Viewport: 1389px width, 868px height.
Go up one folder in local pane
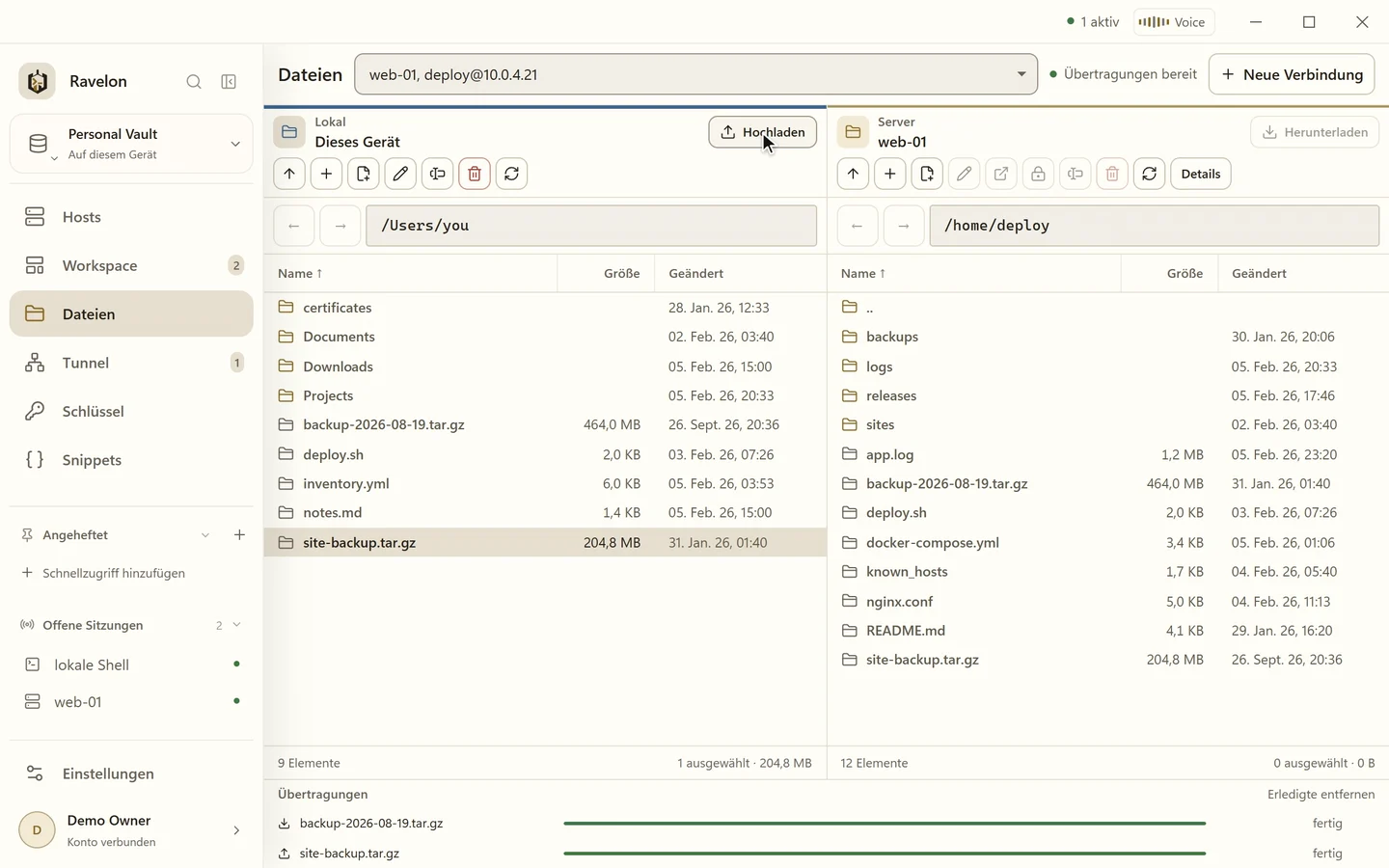[x=289, y=174]
